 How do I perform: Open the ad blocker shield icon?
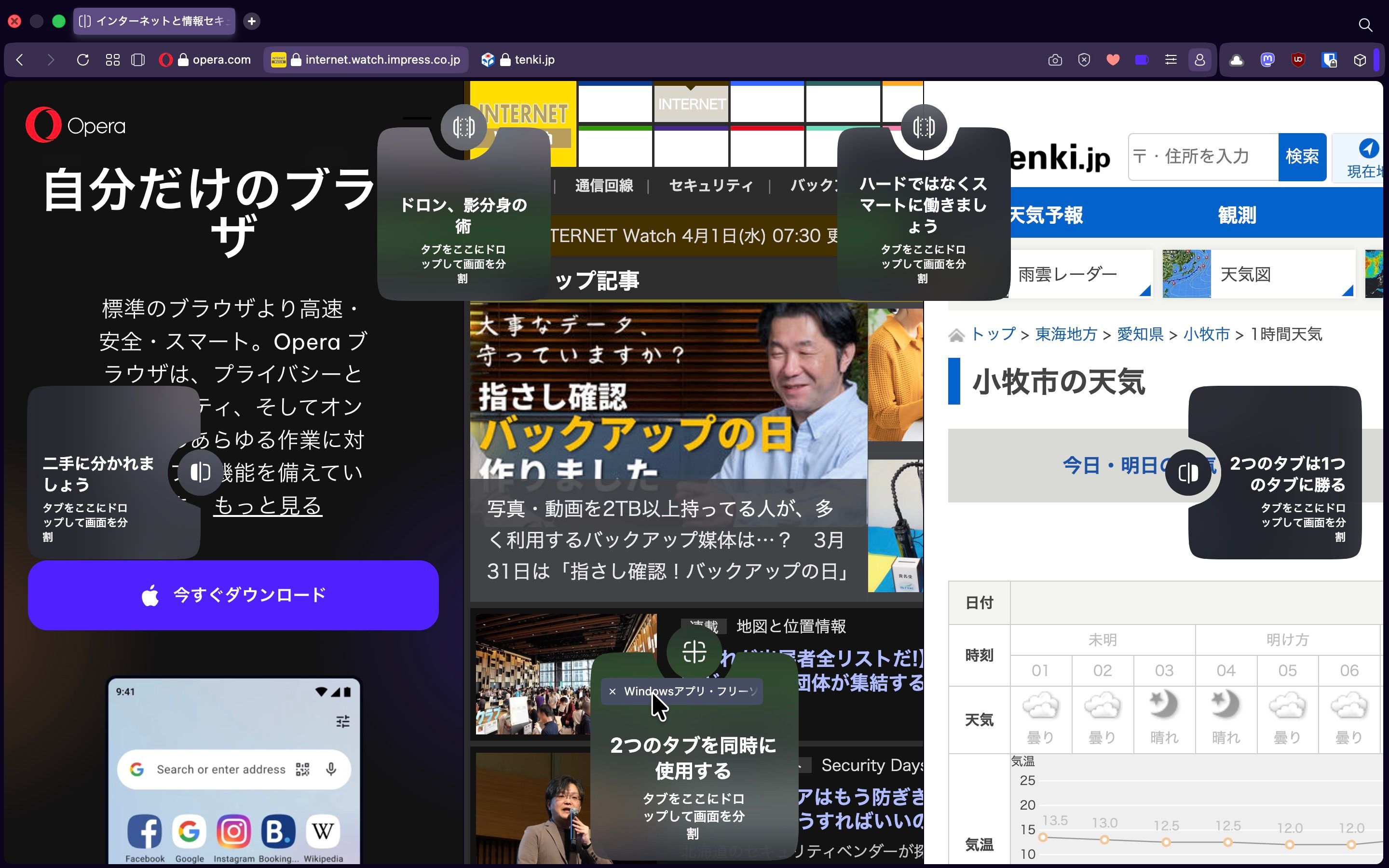[x=1084, y=60]
